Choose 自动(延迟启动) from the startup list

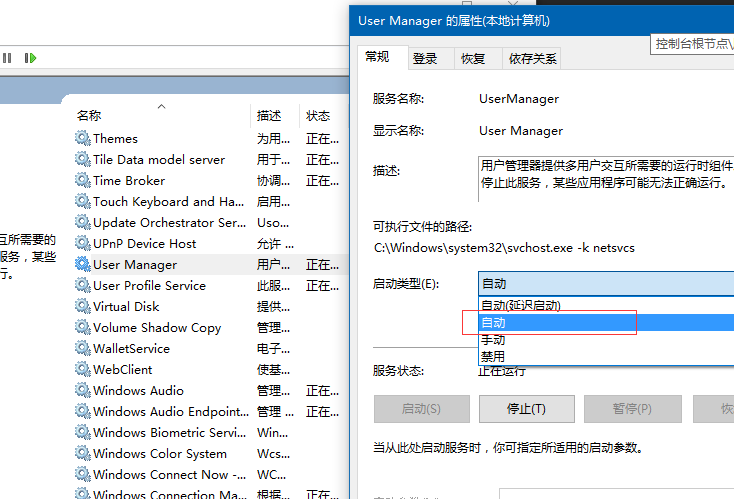pyautogui.click(x=534, y=306)
